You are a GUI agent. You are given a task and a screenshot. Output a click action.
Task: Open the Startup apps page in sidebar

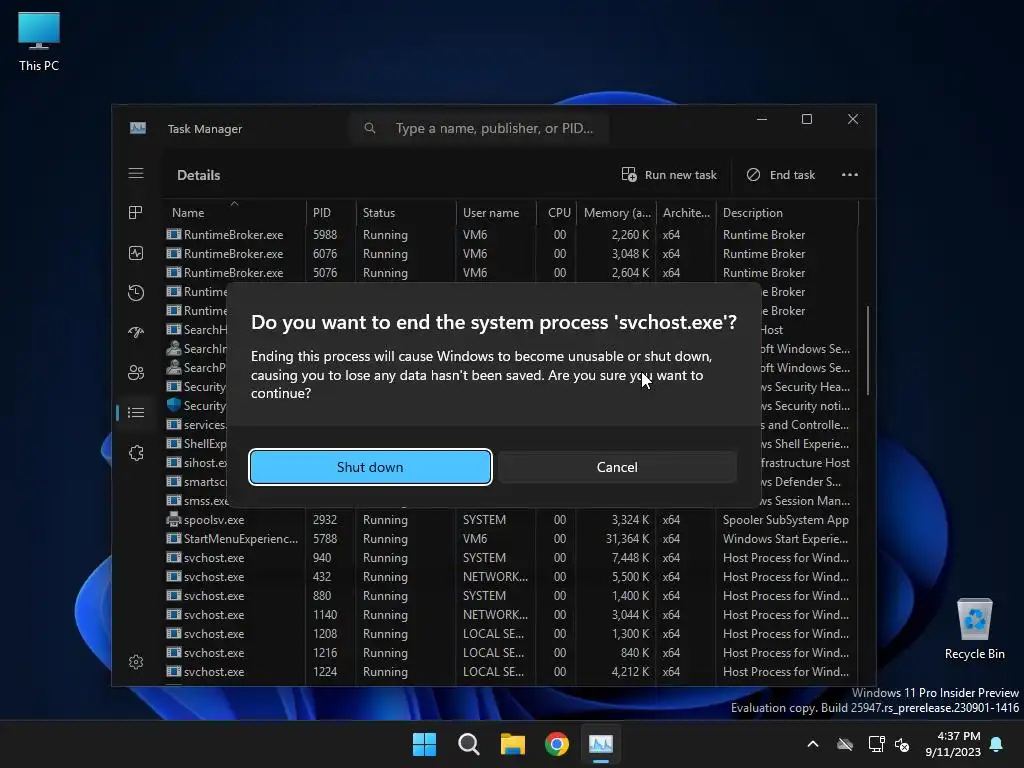pyautogui.click(x=136, y=332)
